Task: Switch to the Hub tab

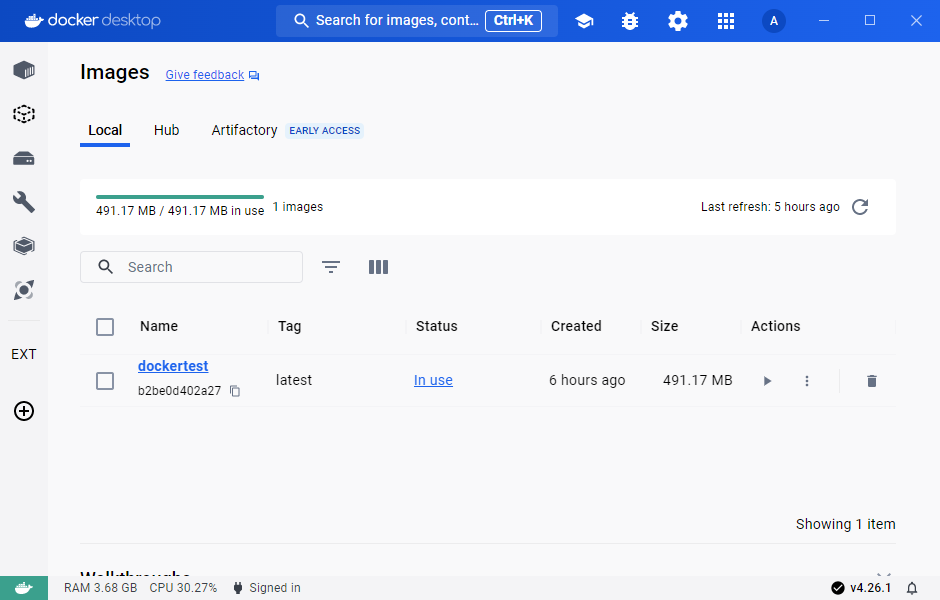Action: coord(167,131)
